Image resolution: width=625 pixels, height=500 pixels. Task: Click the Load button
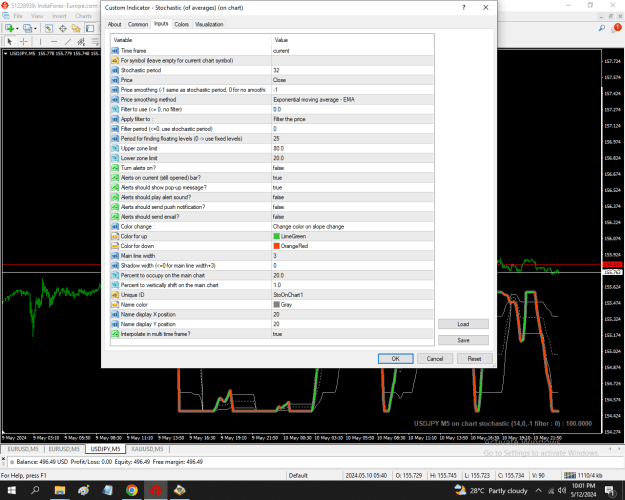(463, 324)
